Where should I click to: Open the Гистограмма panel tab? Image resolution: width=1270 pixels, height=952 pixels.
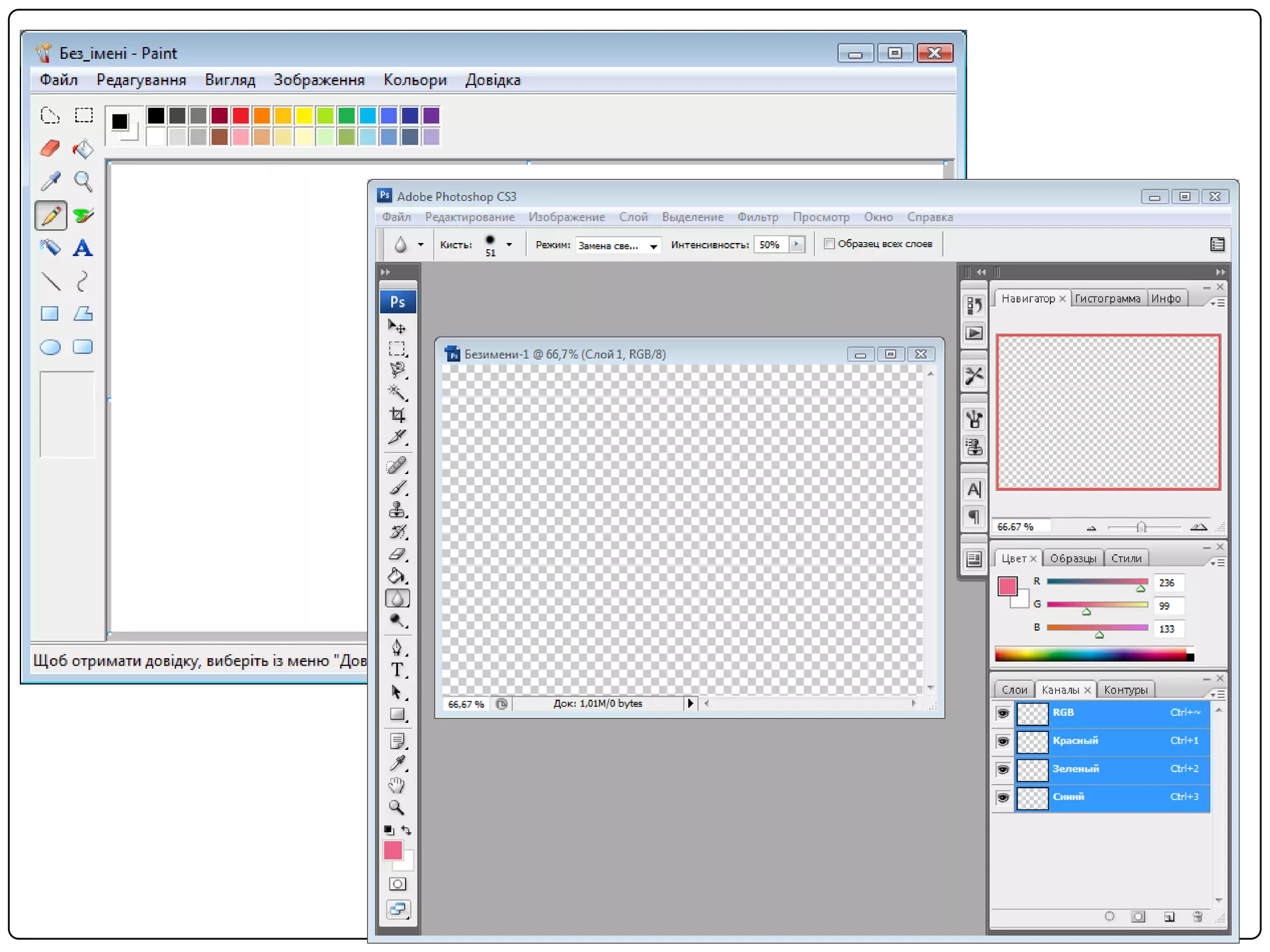[x=1107, y=299]
